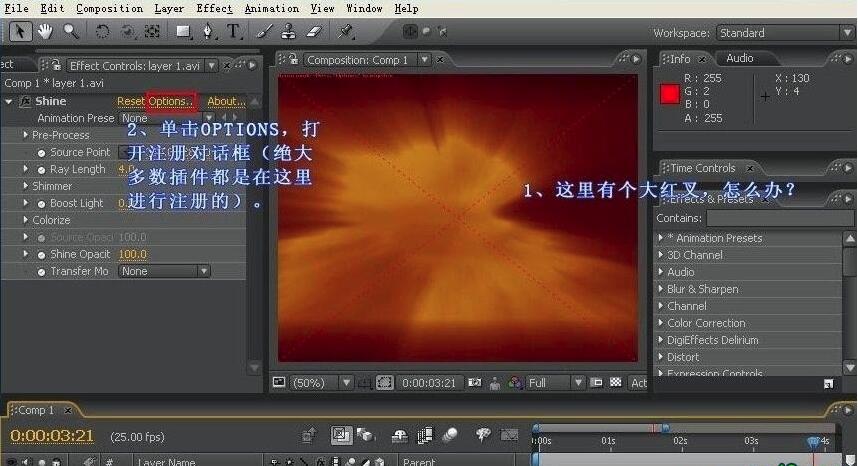Select the Brush tool
This screenshot has width=858, height=466.
[x=264, y=31]
